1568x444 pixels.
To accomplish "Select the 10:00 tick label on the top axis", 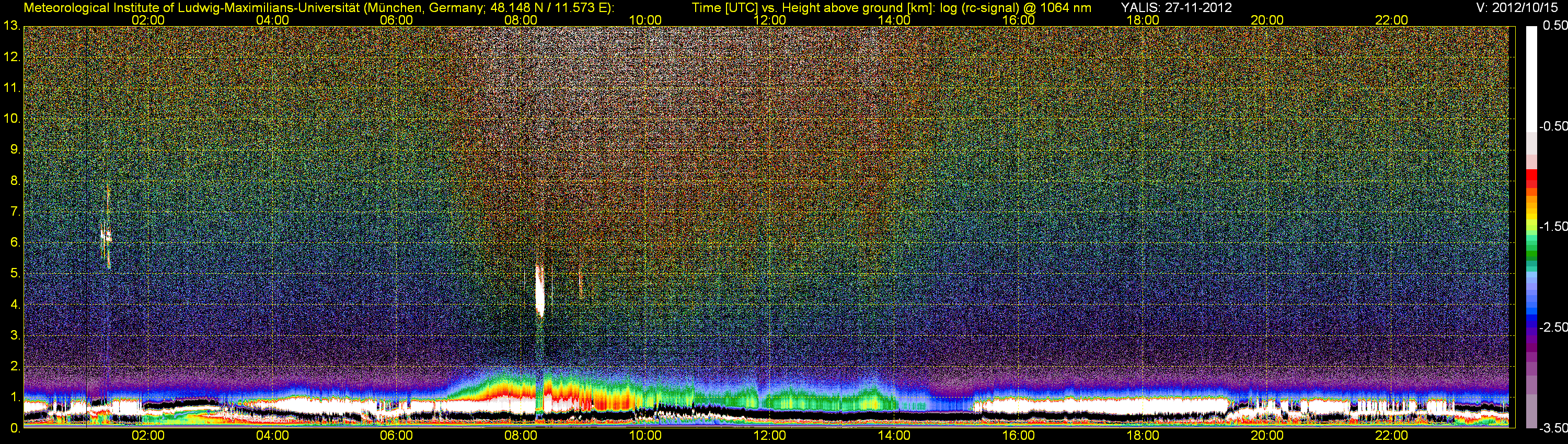I will tap(645, 20).
